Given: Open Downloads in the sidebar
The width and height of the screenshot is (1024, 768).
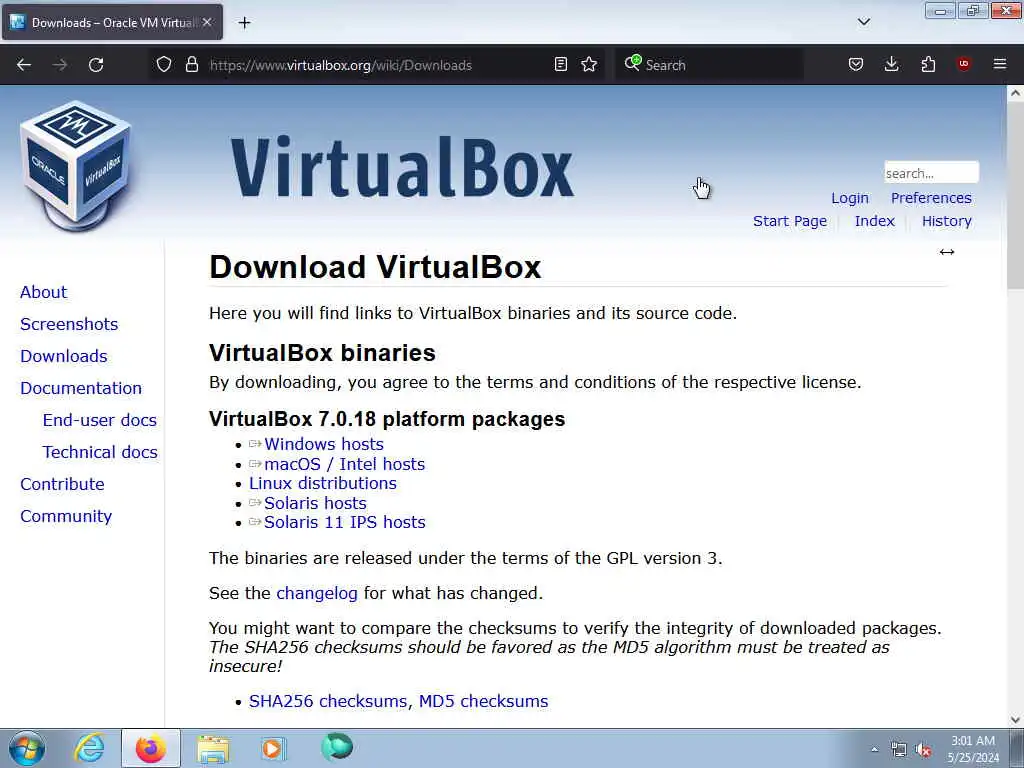Looking at the screenshot, I should click(63, 356).
